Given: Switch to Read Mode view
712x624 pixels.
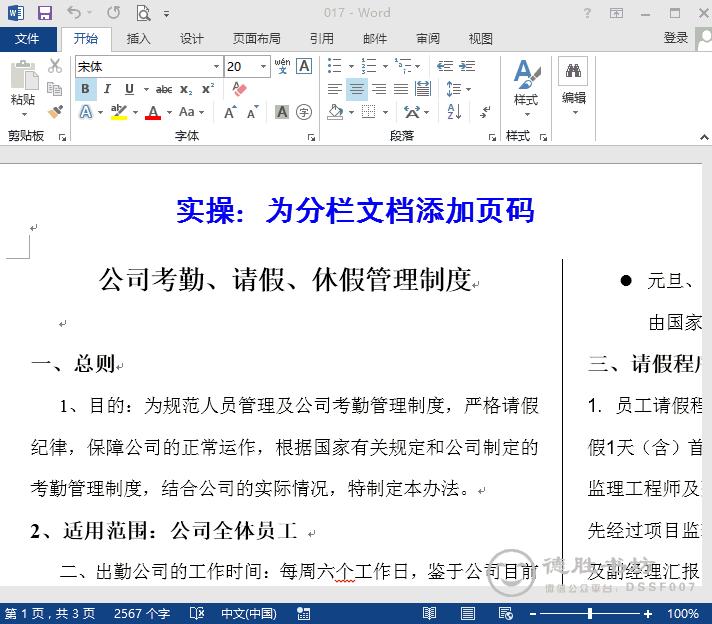Looking at the screenshot, I should [429, 614].
